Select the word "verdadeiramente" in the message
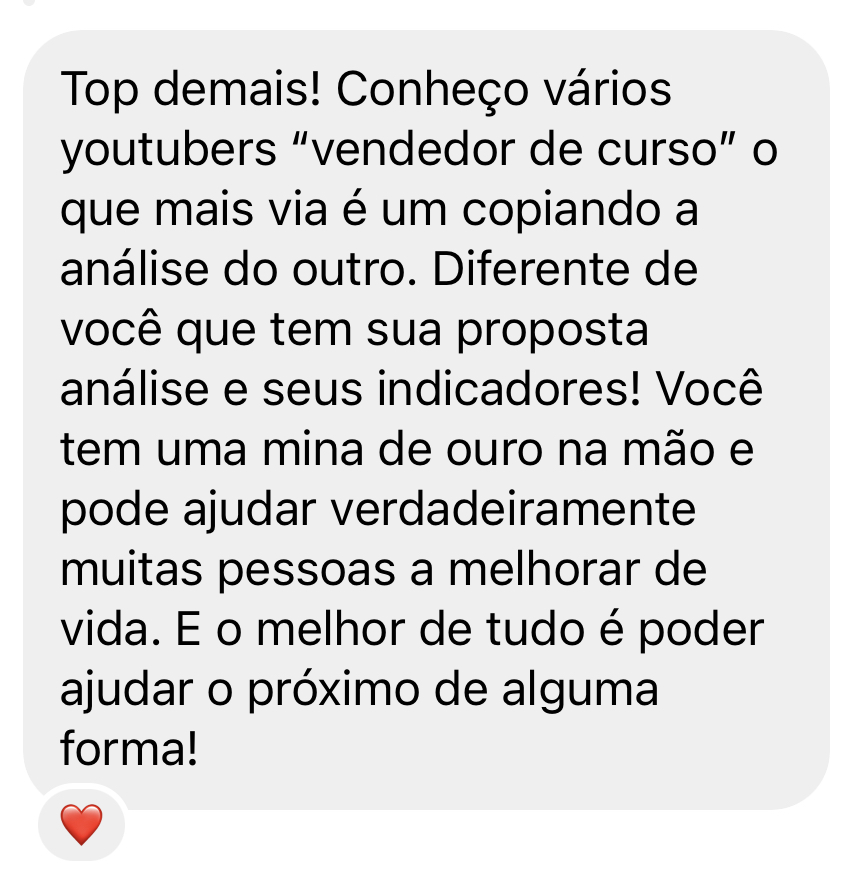Image resolution: width=863 pixels, height=894 pixels. point(513,509)
